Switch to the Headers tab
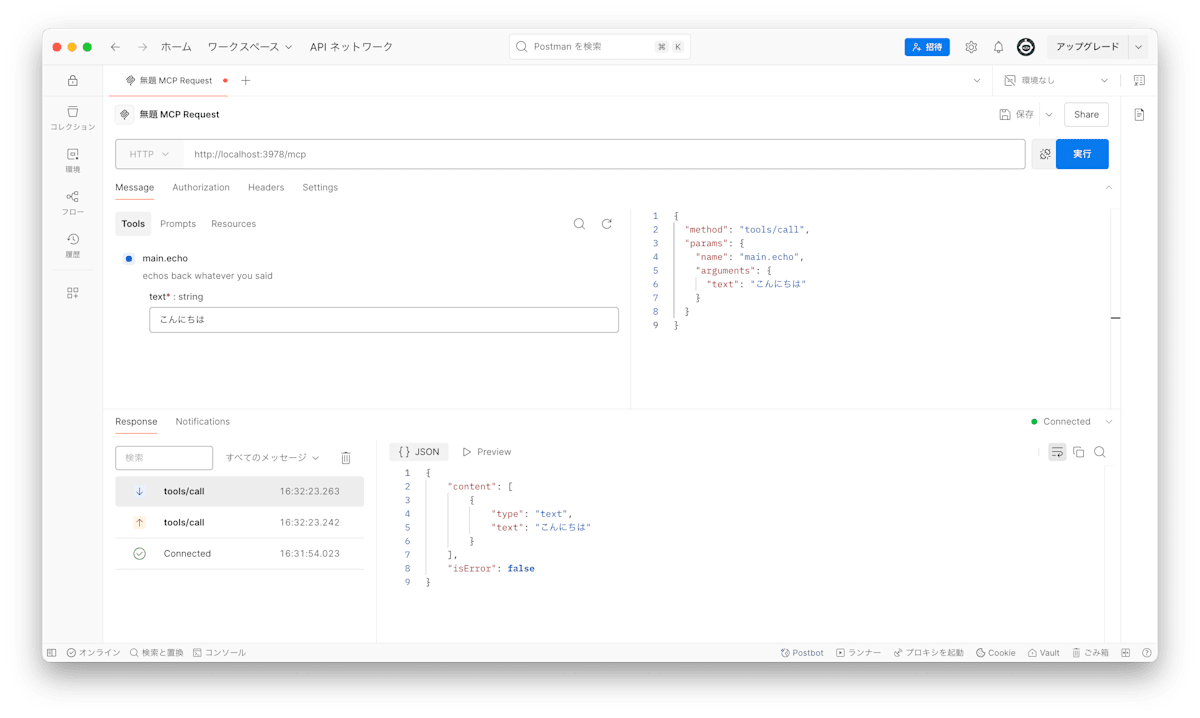This screenshot has height=718, width=1200. click(x=266, y=188)
